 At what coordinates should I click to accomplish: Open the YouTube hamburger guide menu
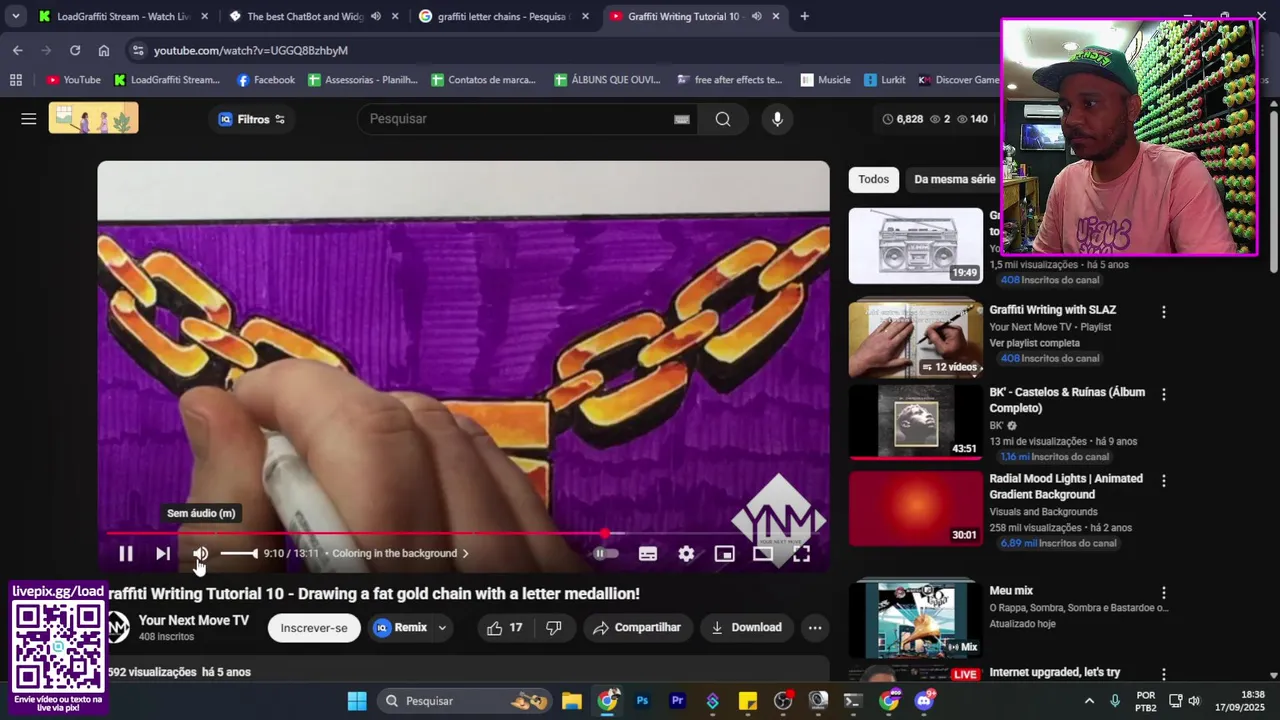[x=29, y=119]
